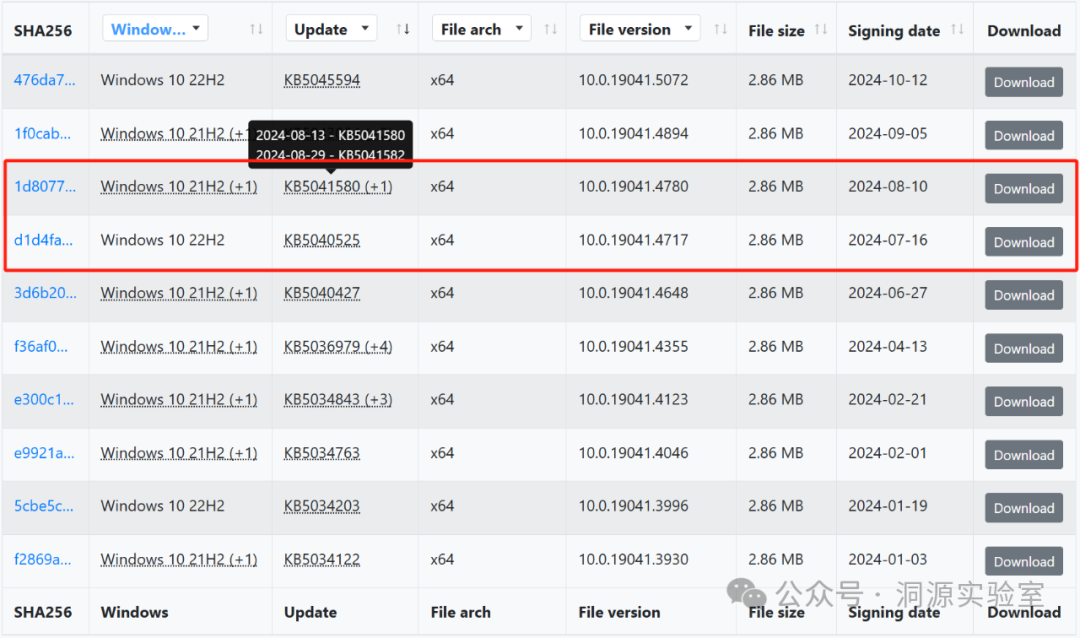1080x638 pixels.
Task: Open SHA256 hash link 3d6b20...
Action: (x=45, y=293)
